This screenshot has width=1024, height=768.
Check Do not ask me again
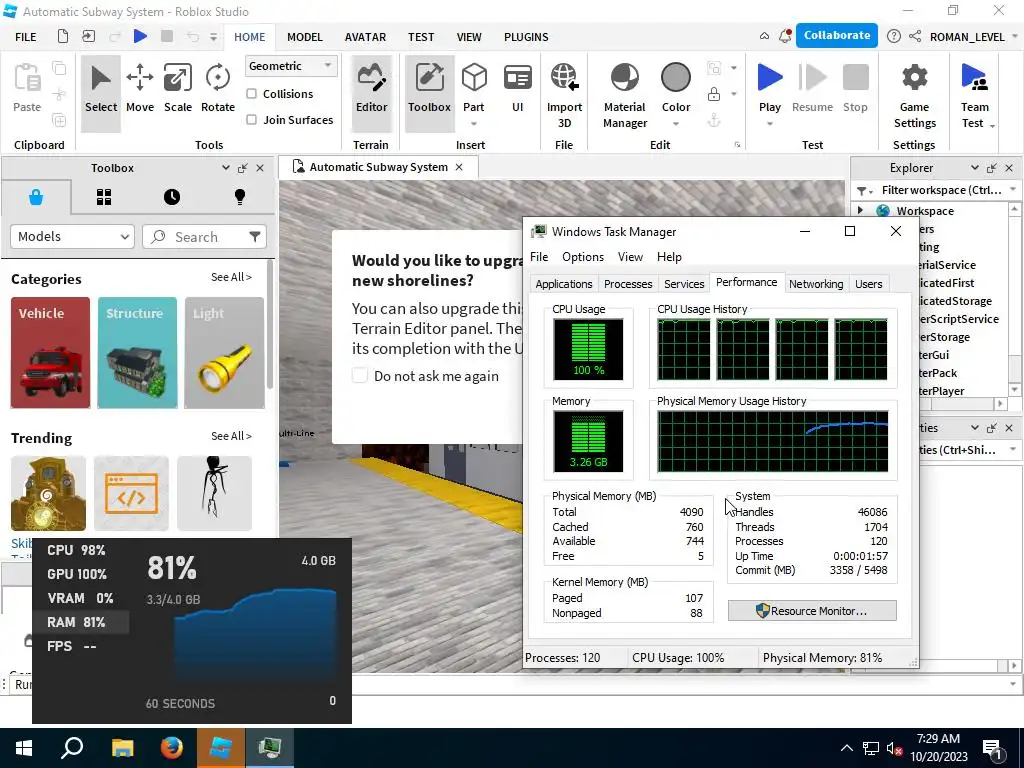coord(360,376)
